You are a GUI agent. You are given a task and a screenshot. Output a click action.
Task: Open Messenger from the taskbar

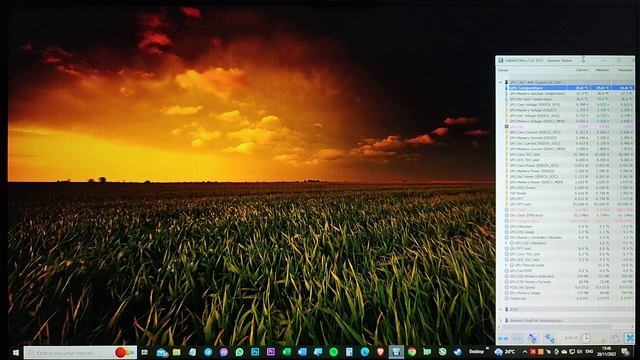(x=224, y=352)
